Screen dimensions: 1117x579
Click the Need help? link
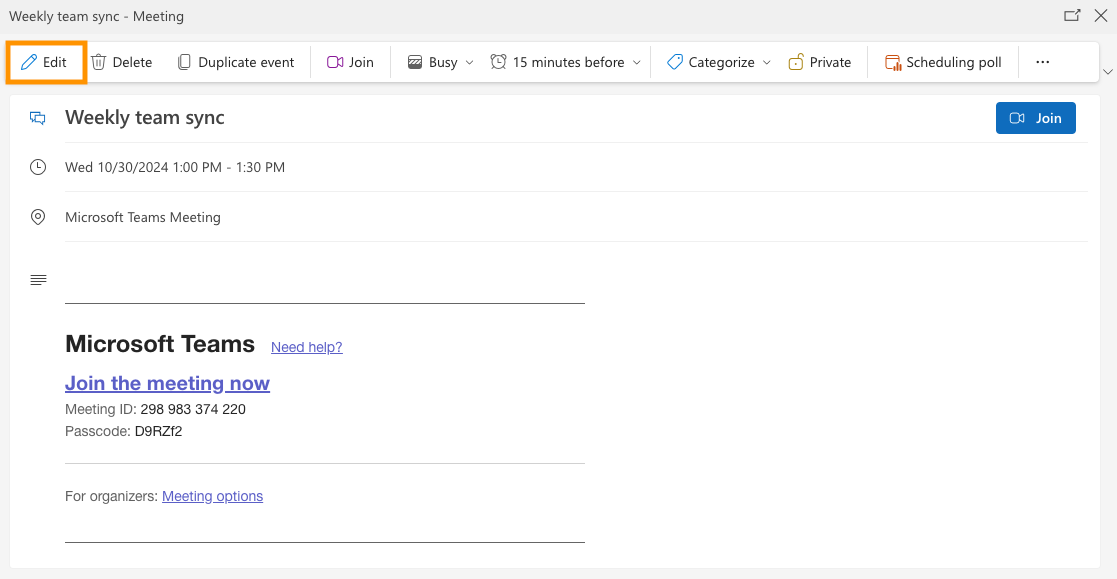click(x=306, y=347)
